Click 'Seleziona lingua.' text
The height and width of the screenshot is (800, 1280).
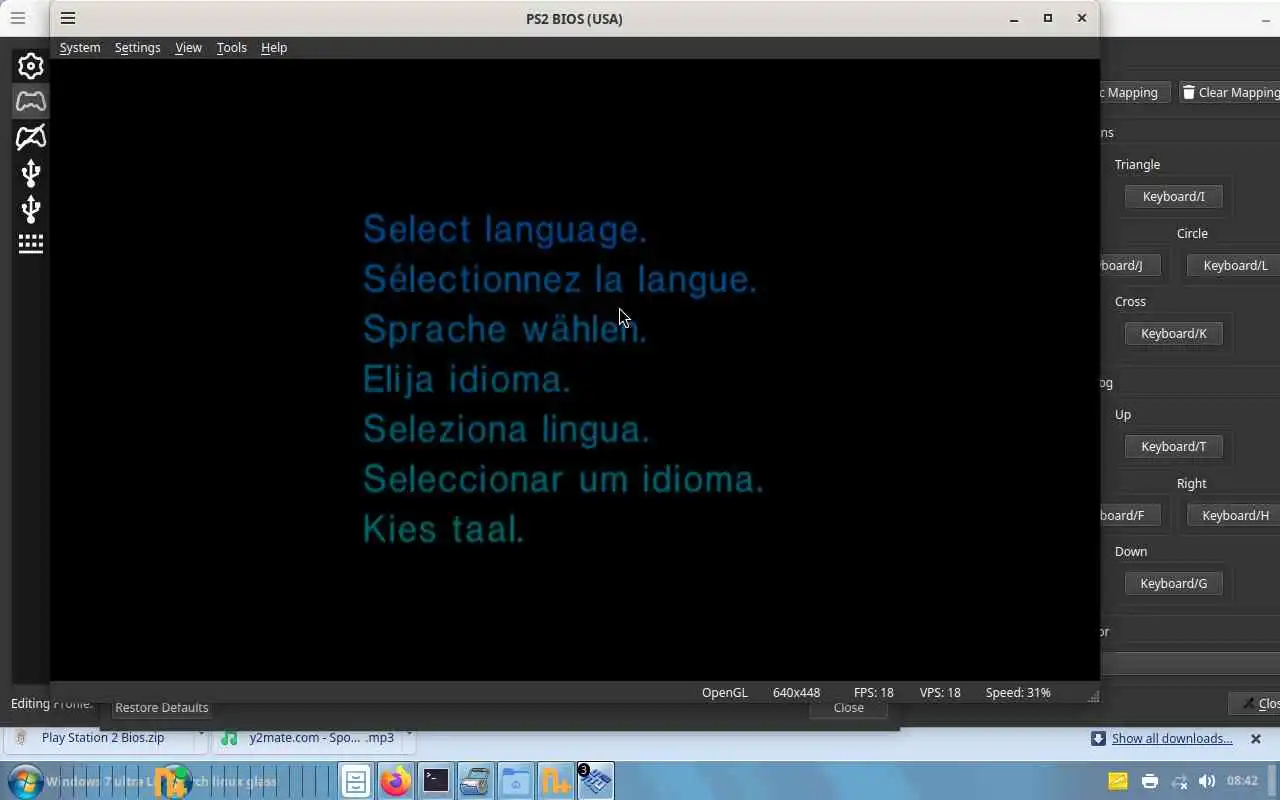pyautogui.click(x=506, y=429)
